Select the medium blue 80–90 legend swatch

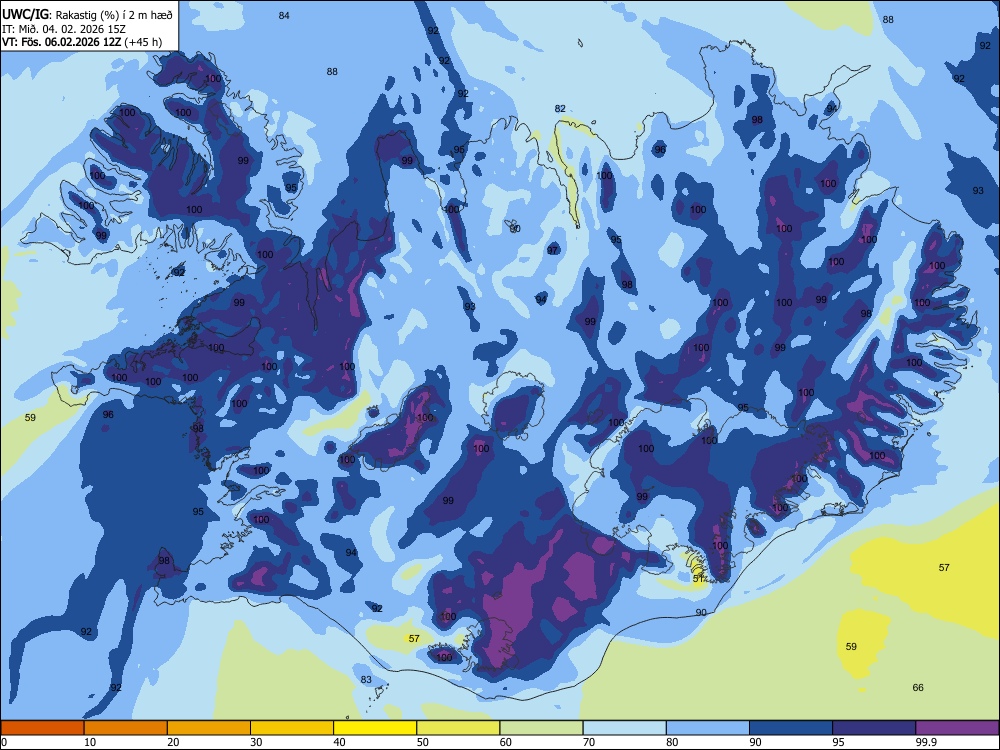(x=708, y=728)
